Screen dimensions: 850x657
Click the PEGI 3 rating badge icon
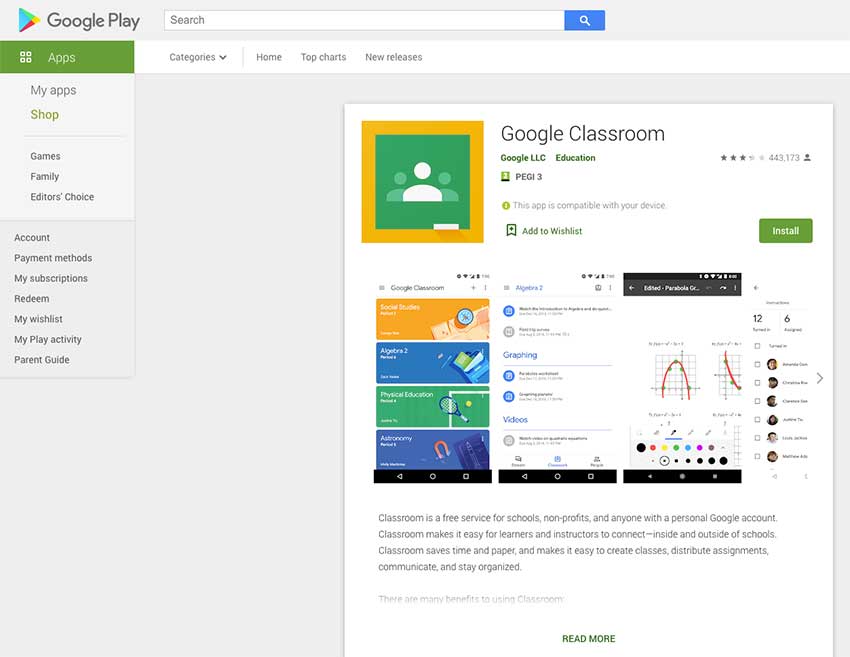(505, 177)
